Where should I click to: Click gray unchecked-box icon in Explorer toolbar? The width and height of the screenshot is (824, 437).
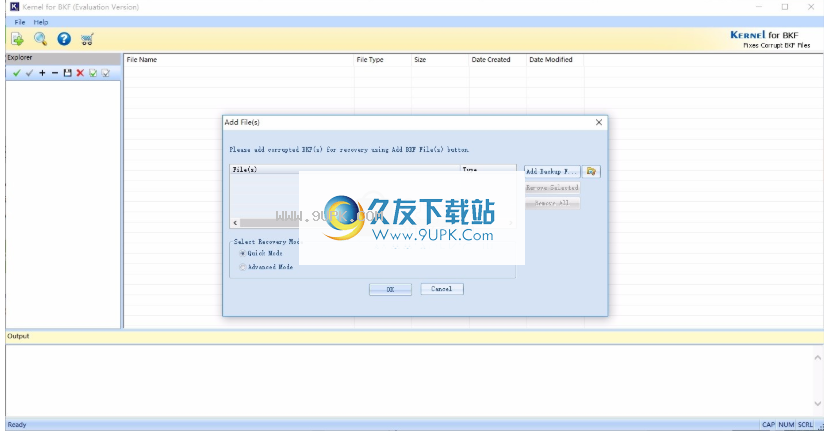pos(106,73)
